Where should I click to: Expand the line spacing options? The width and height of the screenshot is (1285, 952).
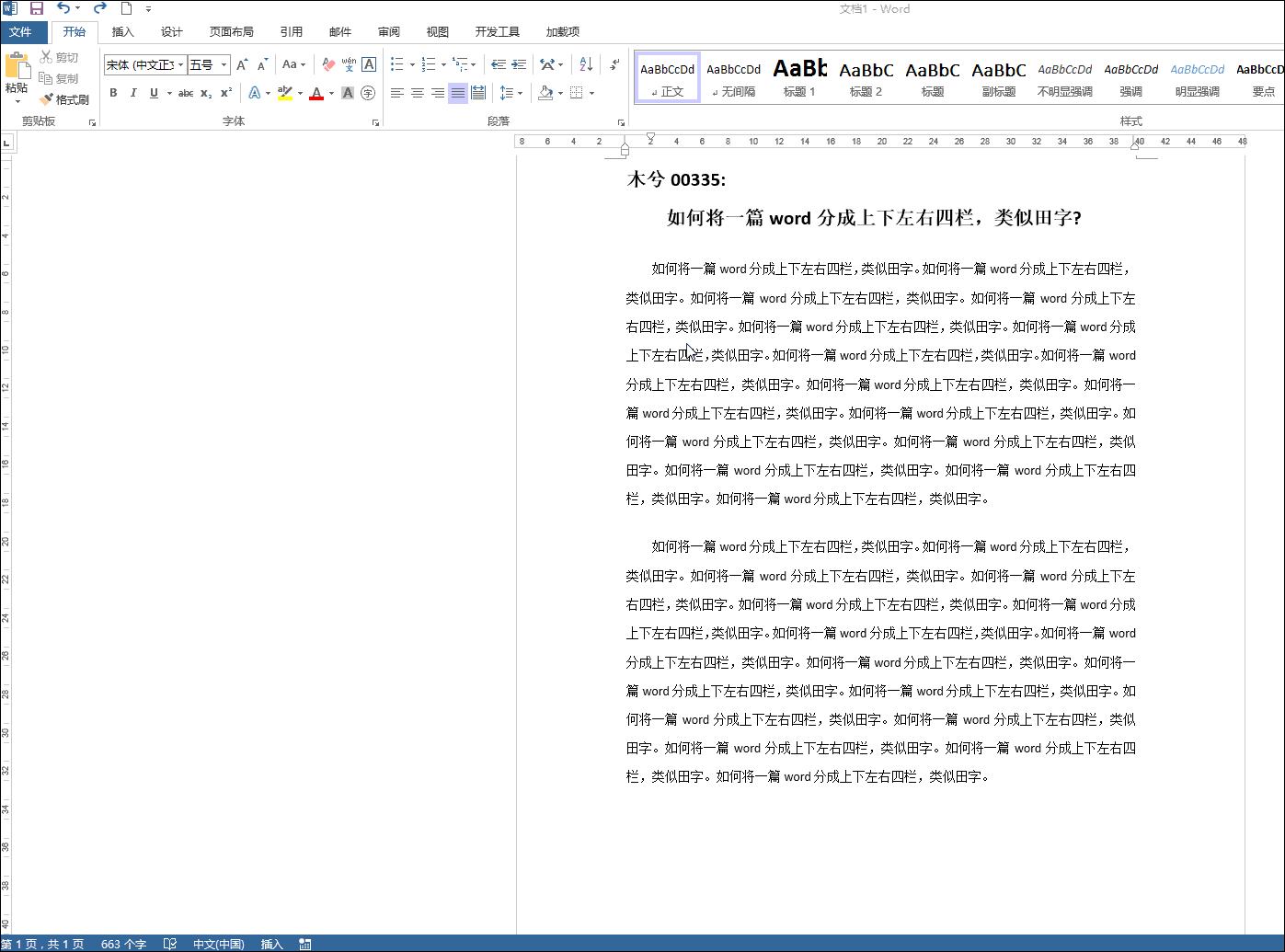tap(511, 93)
